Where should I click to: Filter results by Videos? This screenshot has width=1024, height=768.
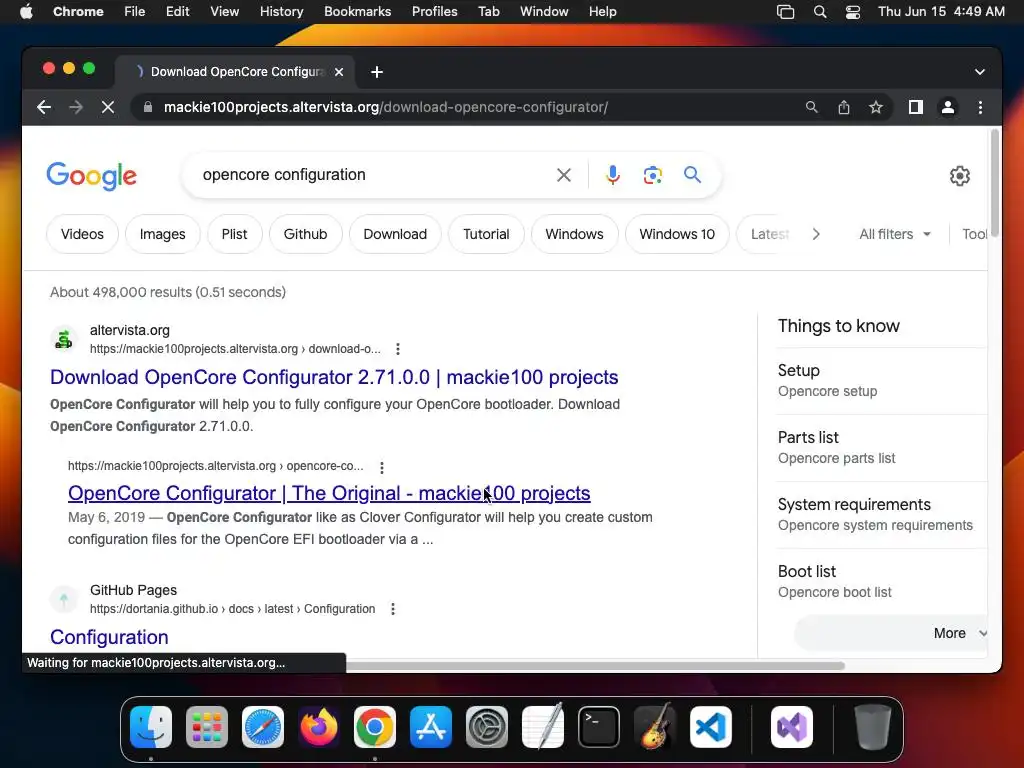82,234
